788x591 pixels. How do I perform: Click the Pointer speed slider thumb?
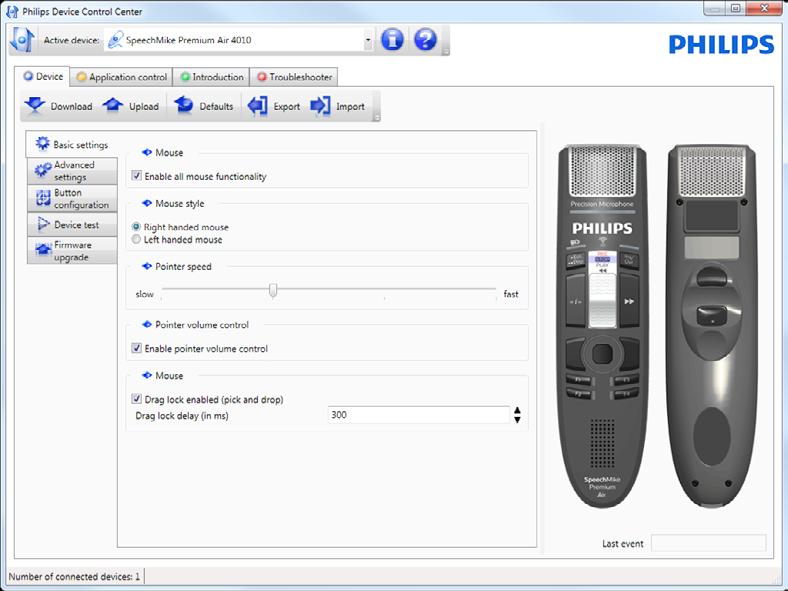pos(273,290)
